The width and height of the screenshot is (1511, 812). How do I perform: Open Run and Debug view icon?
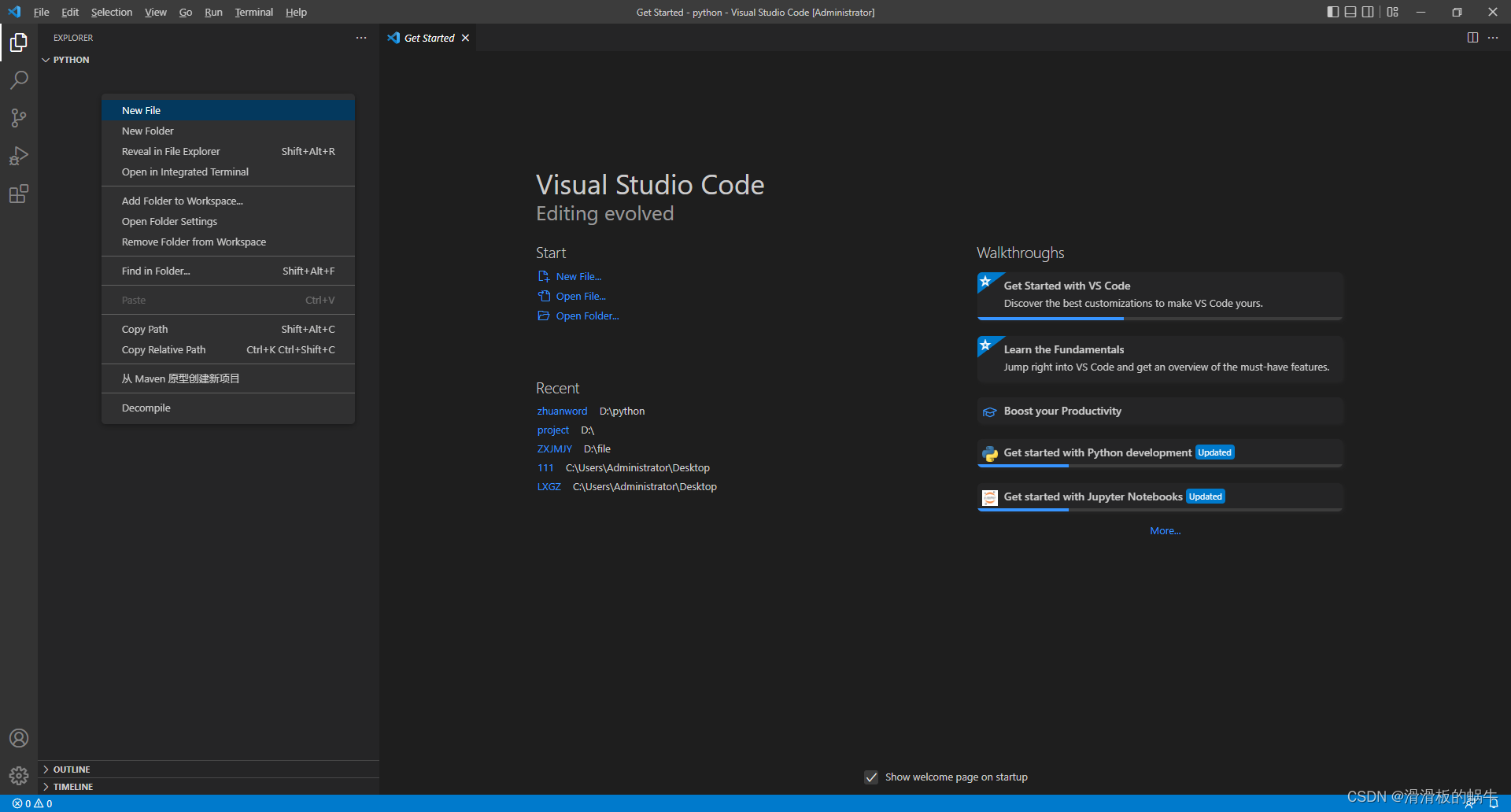pyautogui.click(x=19, y=156)
